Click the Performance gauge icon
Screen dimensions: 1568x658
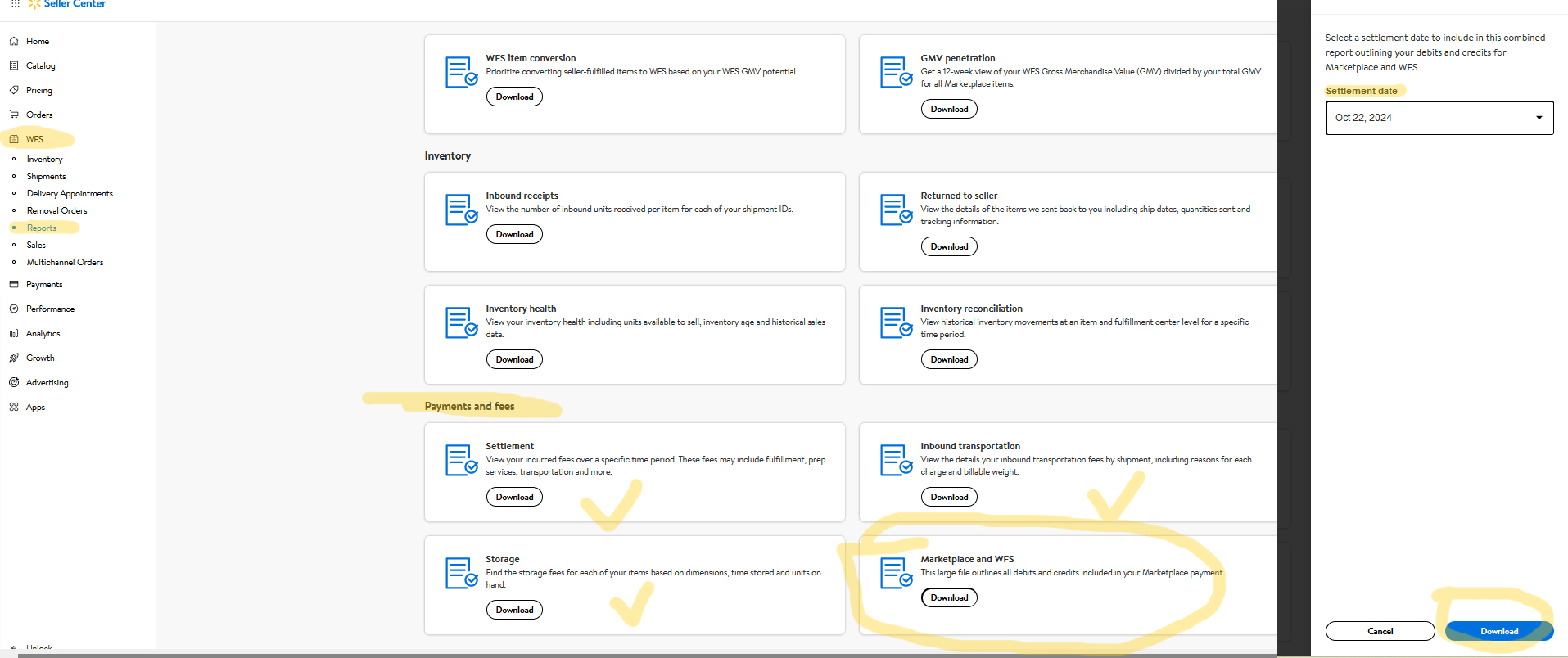14,309
